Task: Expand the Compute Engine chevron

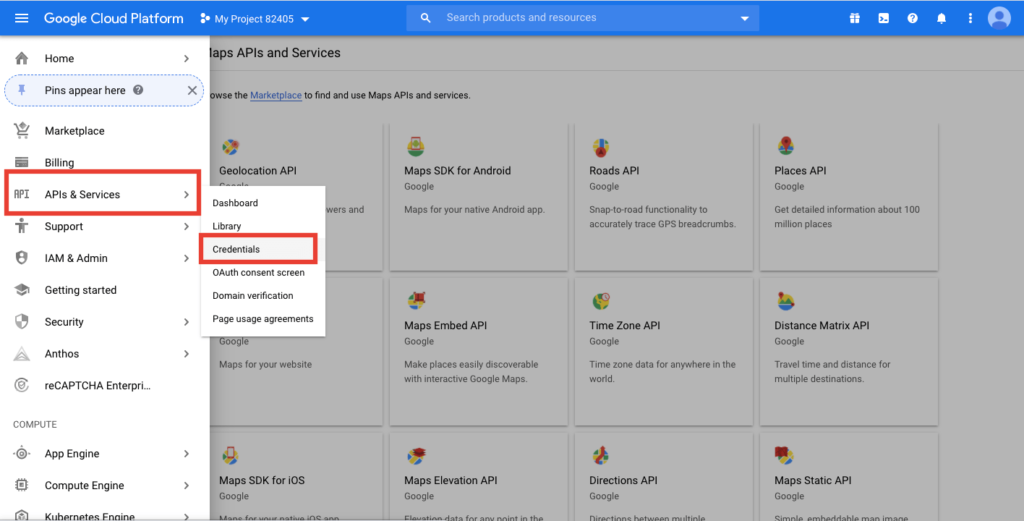Action: coord(186,486)
